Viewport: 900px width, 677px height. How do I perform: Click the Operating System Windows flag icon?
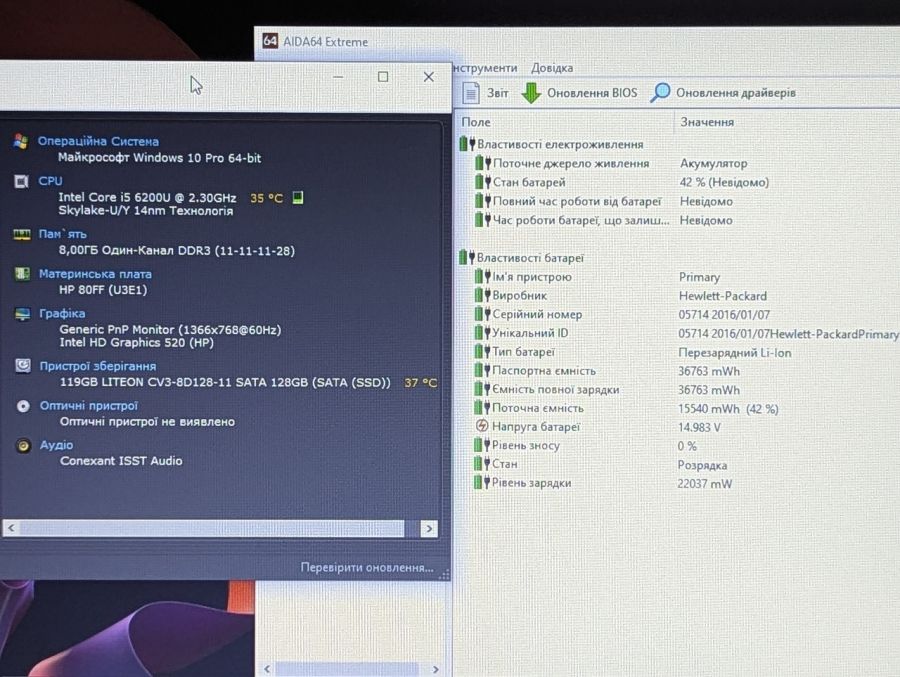pos(21,141)
